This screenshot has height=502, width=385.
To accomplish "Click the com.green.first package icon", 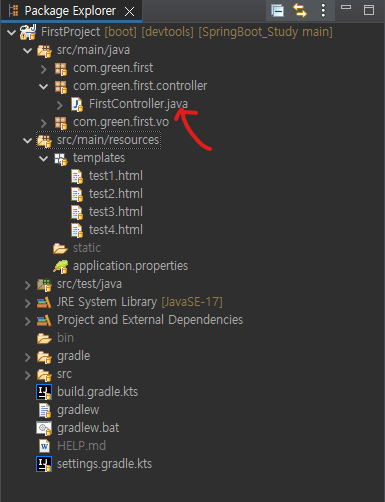I will tap(61, 69).
